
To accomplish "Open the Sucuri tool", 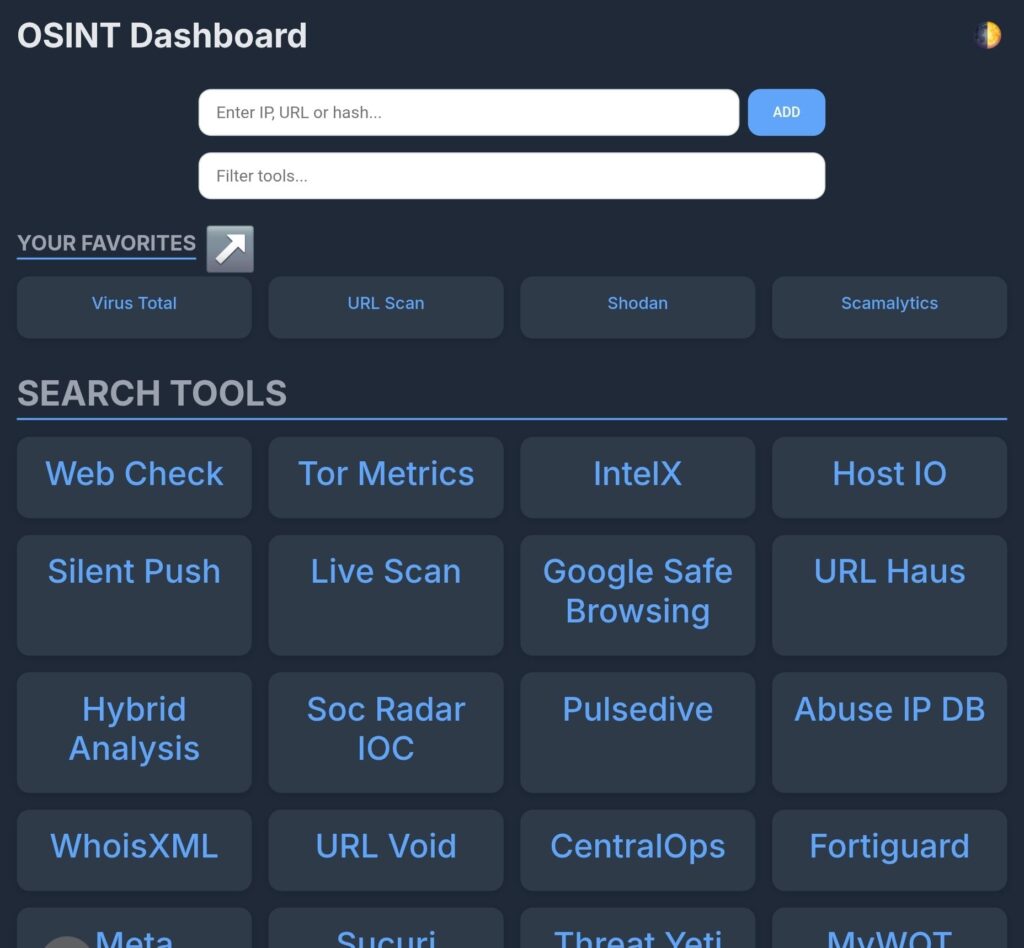I will pyautogui.click(x=385, y=928).
